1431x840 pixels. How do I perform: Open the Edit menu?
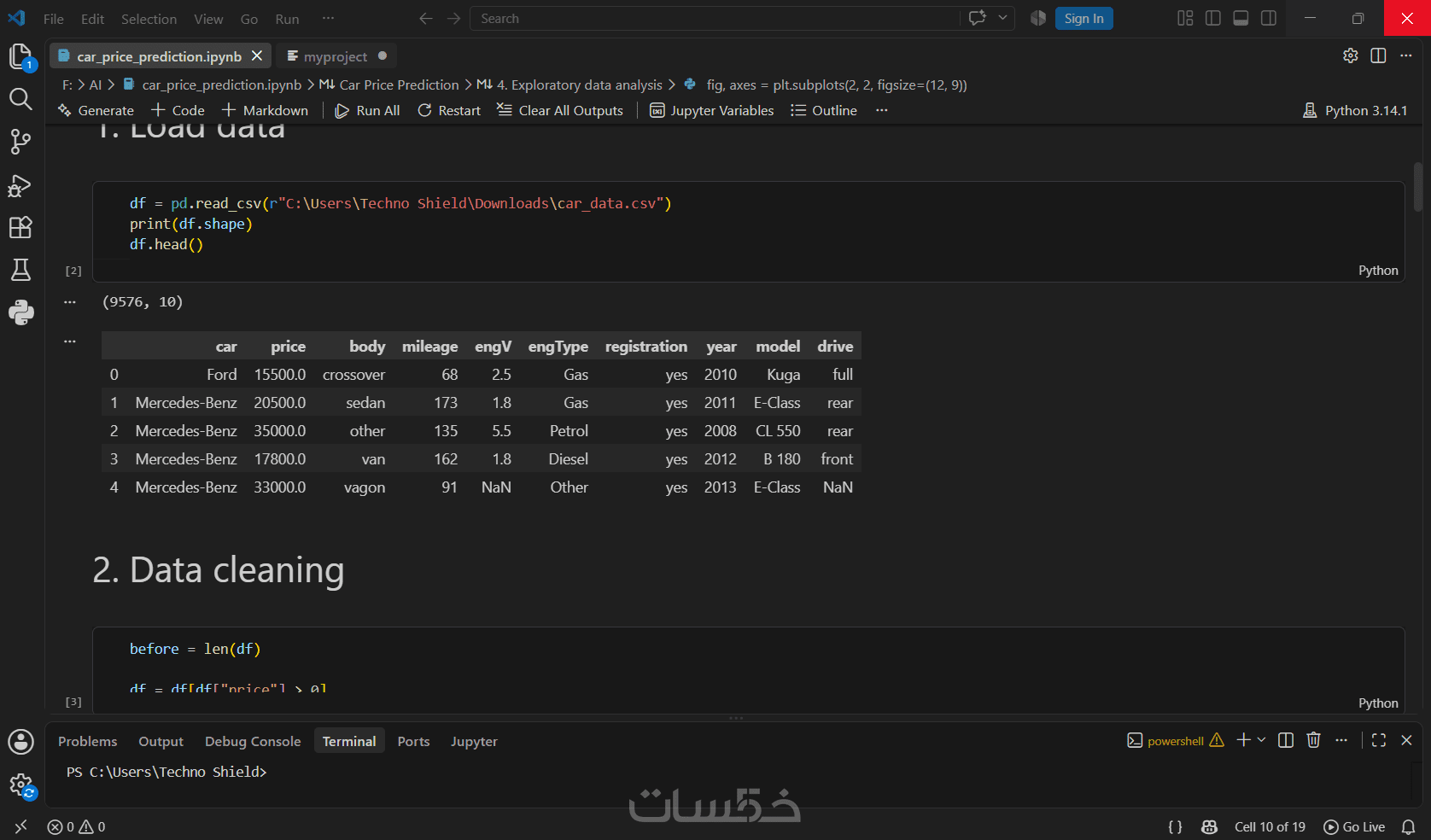point(92,19)
